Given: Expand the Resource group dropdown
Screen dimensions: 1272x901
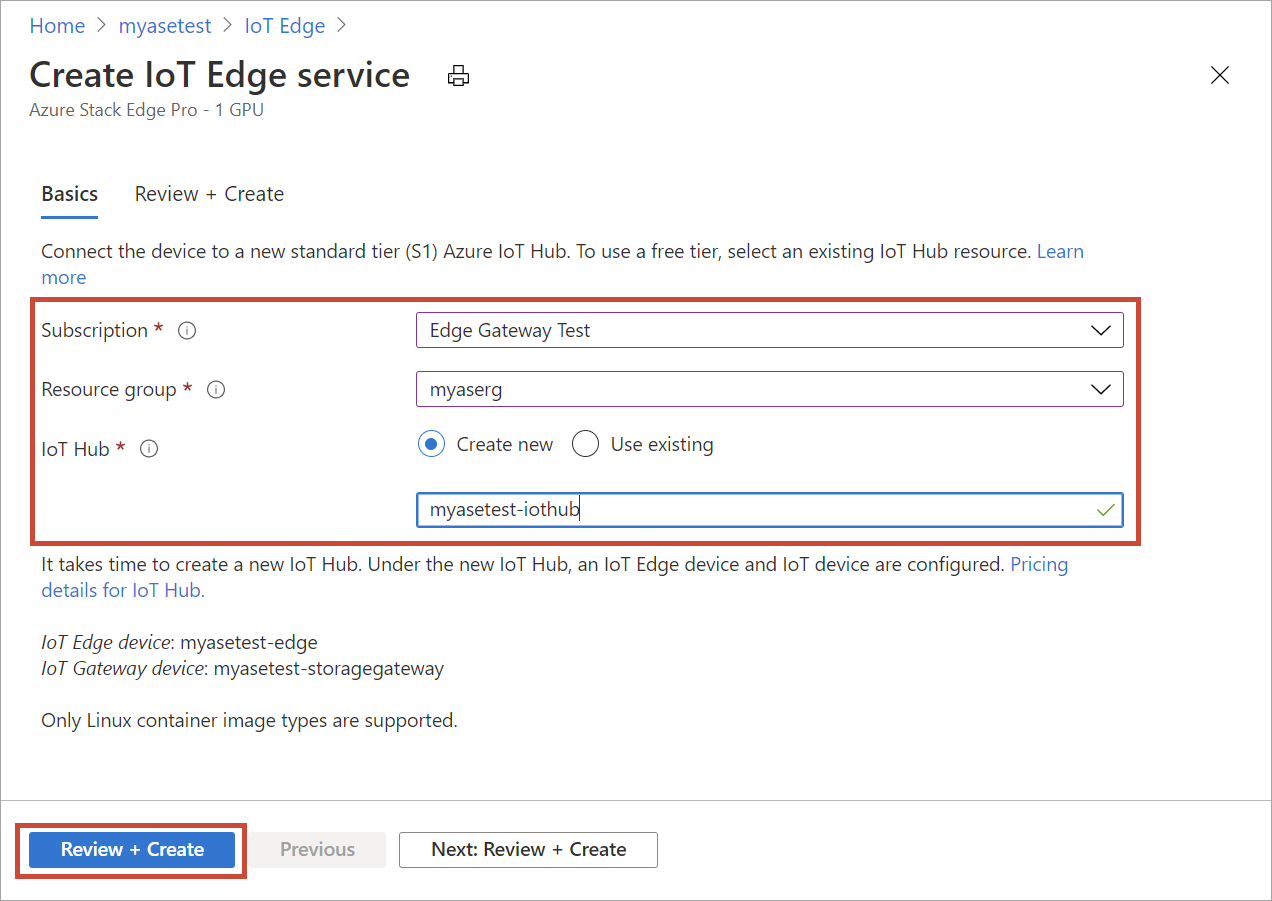Looking at the screenshot, I should click(769, 389).
